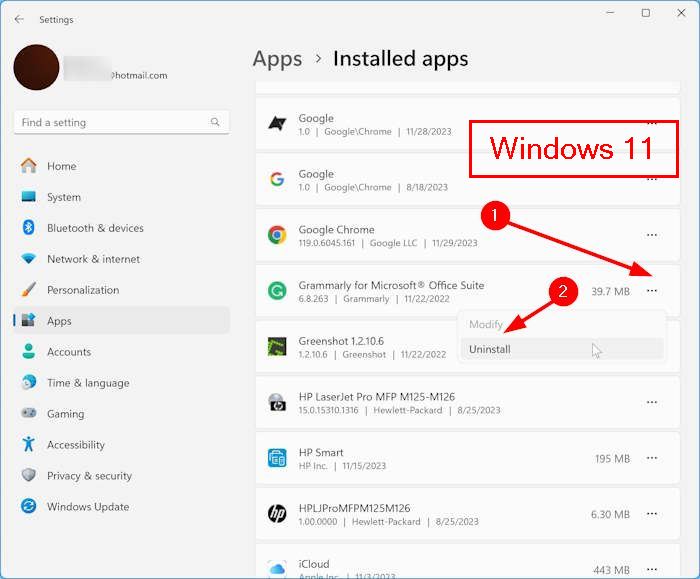This screenshot has height=579, width=700.
Task: Click the HP Smart app icon
Action: [277, 458]
